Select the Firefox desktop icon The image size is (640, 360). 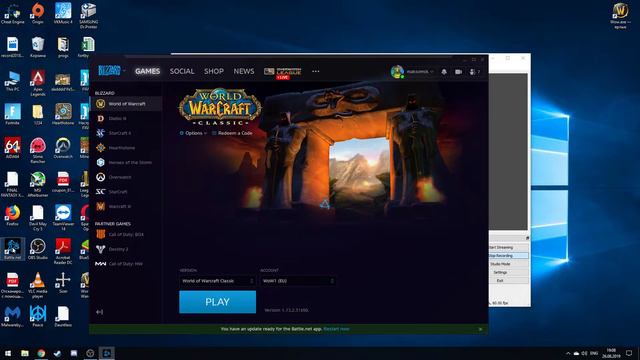tap(12, 216)
